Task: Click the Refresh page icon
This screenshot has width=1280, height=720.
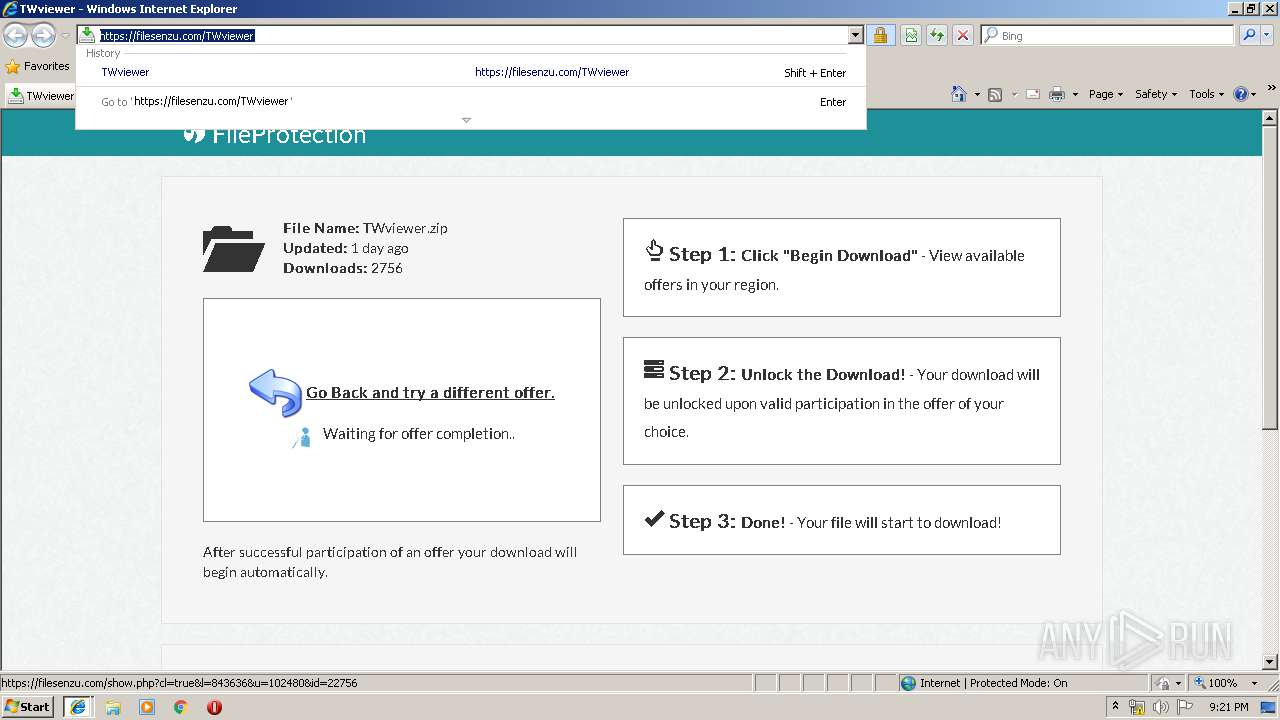Action: coord(937,35)
